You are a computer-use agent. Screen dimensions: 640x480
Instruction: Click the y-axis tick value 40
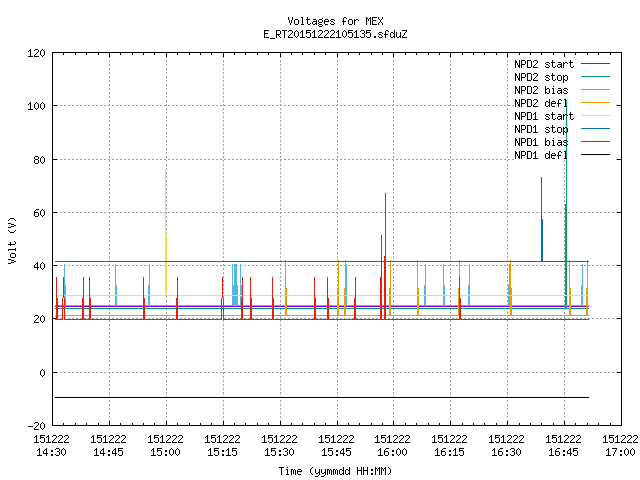pyautogui.click(x=39, y=267)
